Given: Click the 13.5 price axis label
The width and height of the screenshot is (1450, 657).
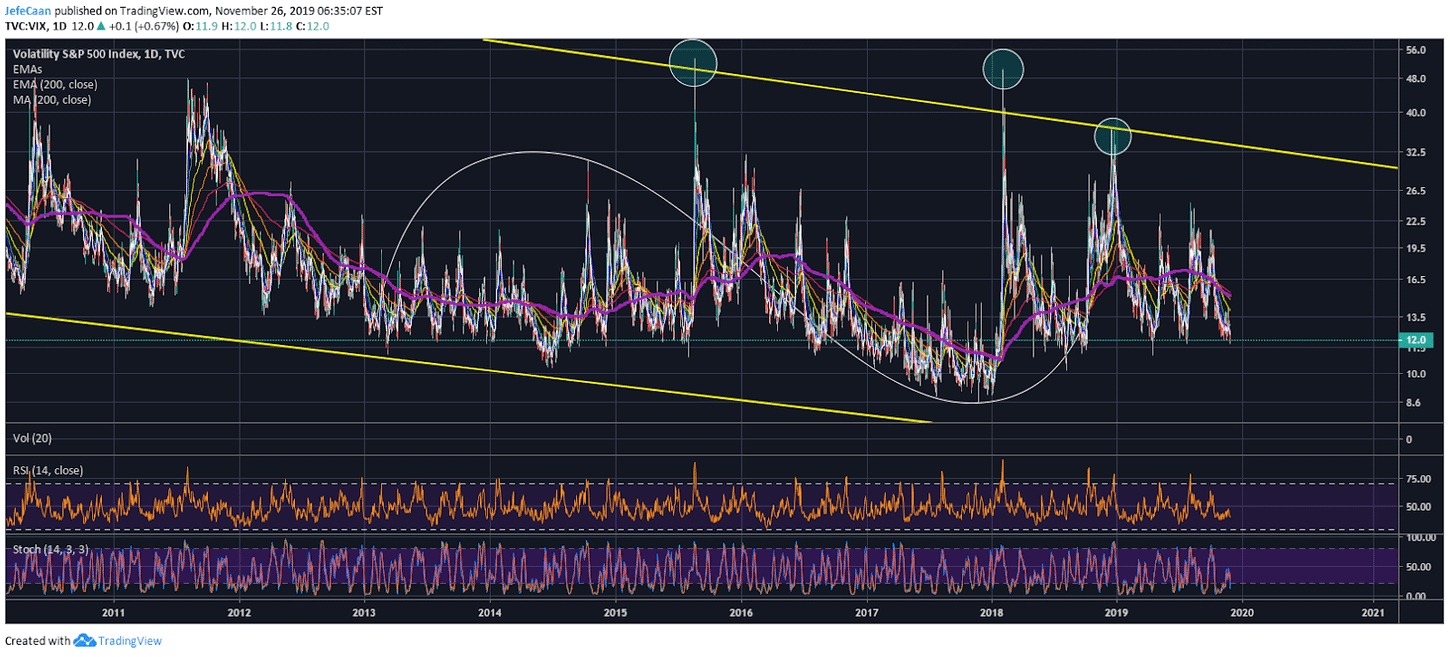Looking at the screenshot, I should click(1415, 318).
